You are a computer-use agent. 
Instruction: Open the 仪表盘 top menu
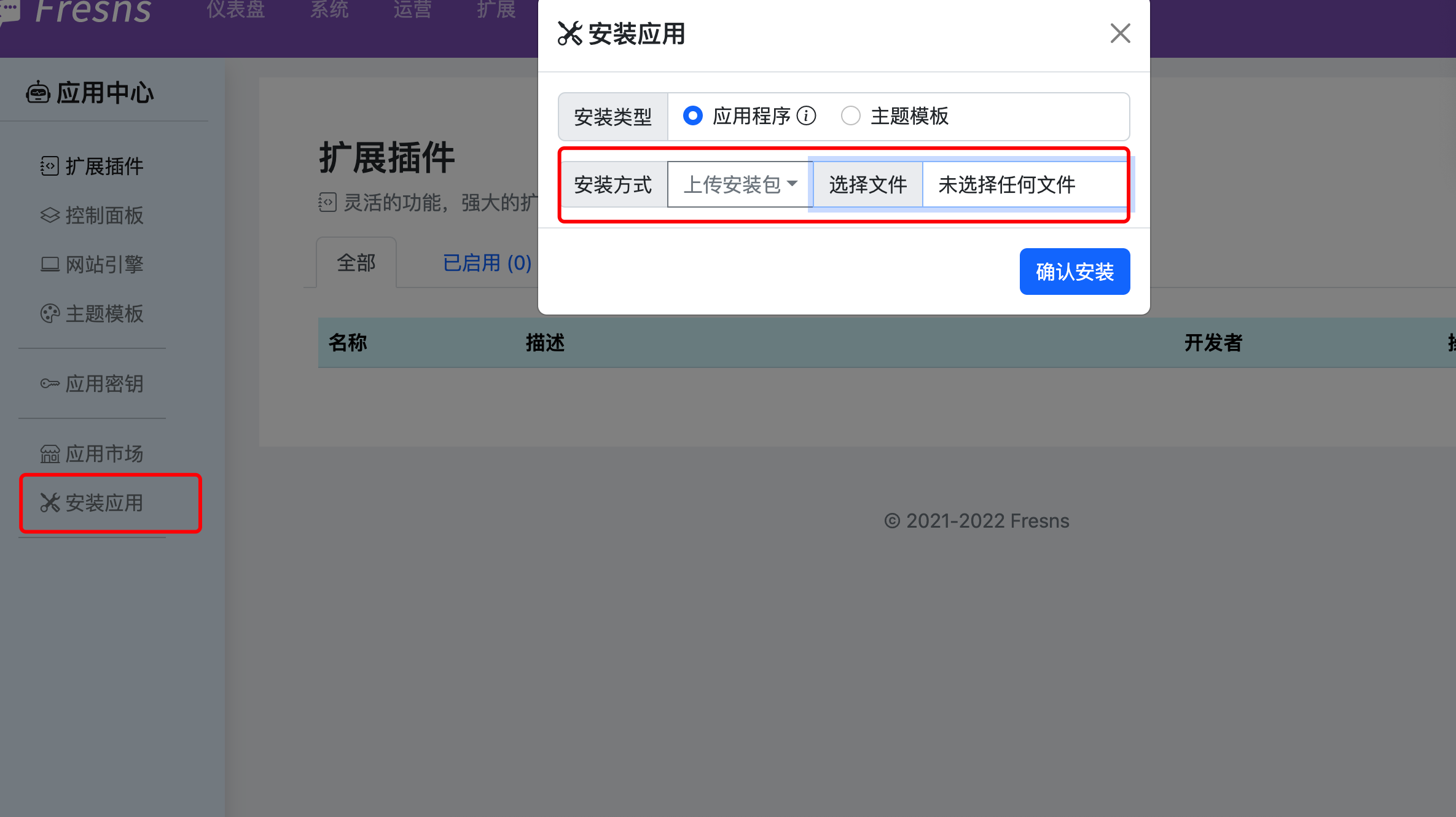(236, 9)
